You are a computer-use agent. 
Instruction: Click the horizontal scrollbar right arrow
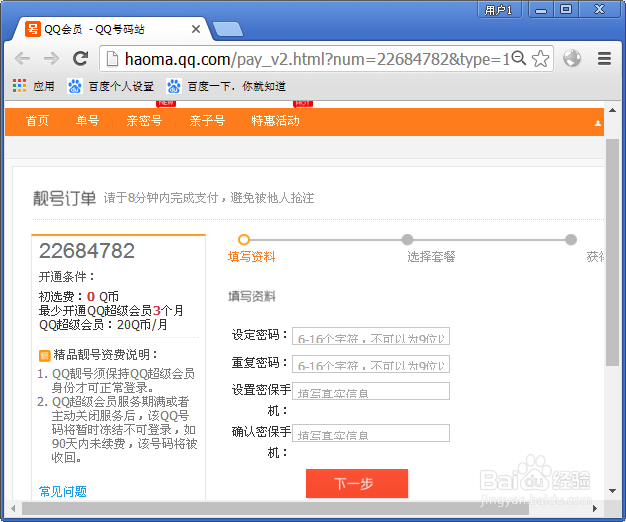coord(595,508)
